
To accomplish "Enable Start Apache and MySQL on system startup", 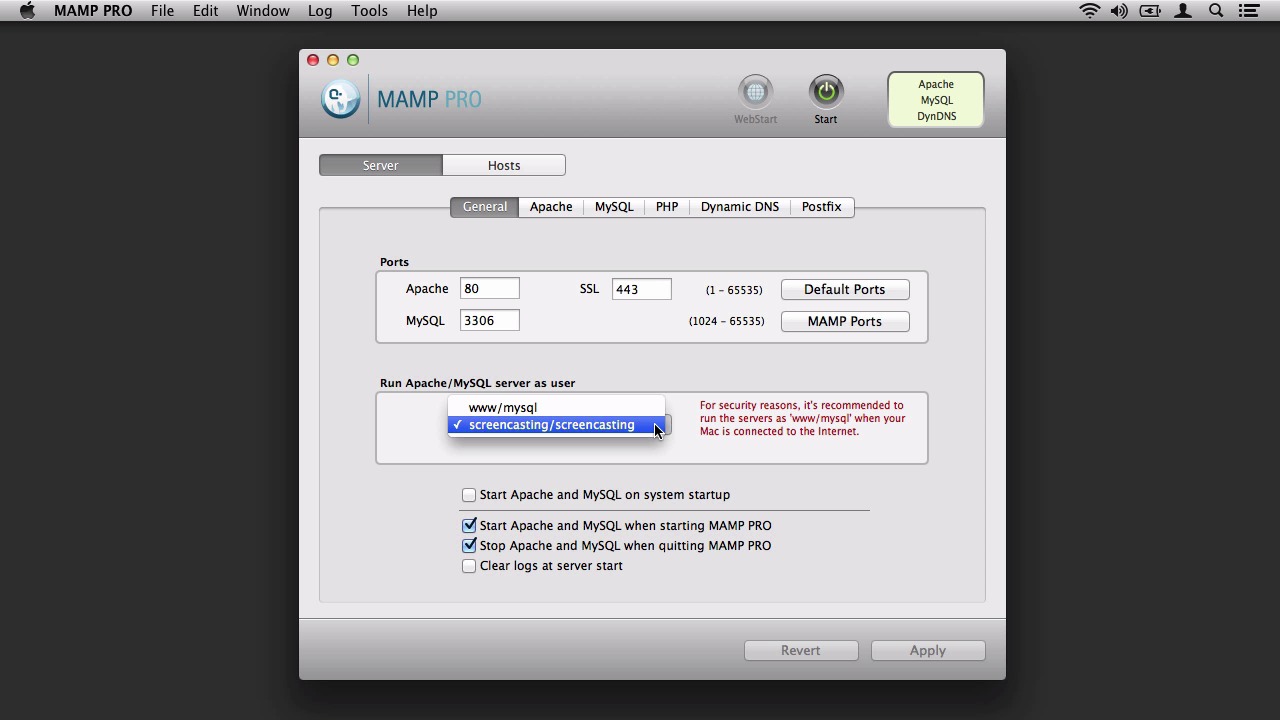I will pyautogui.click(x=469, y=495).
